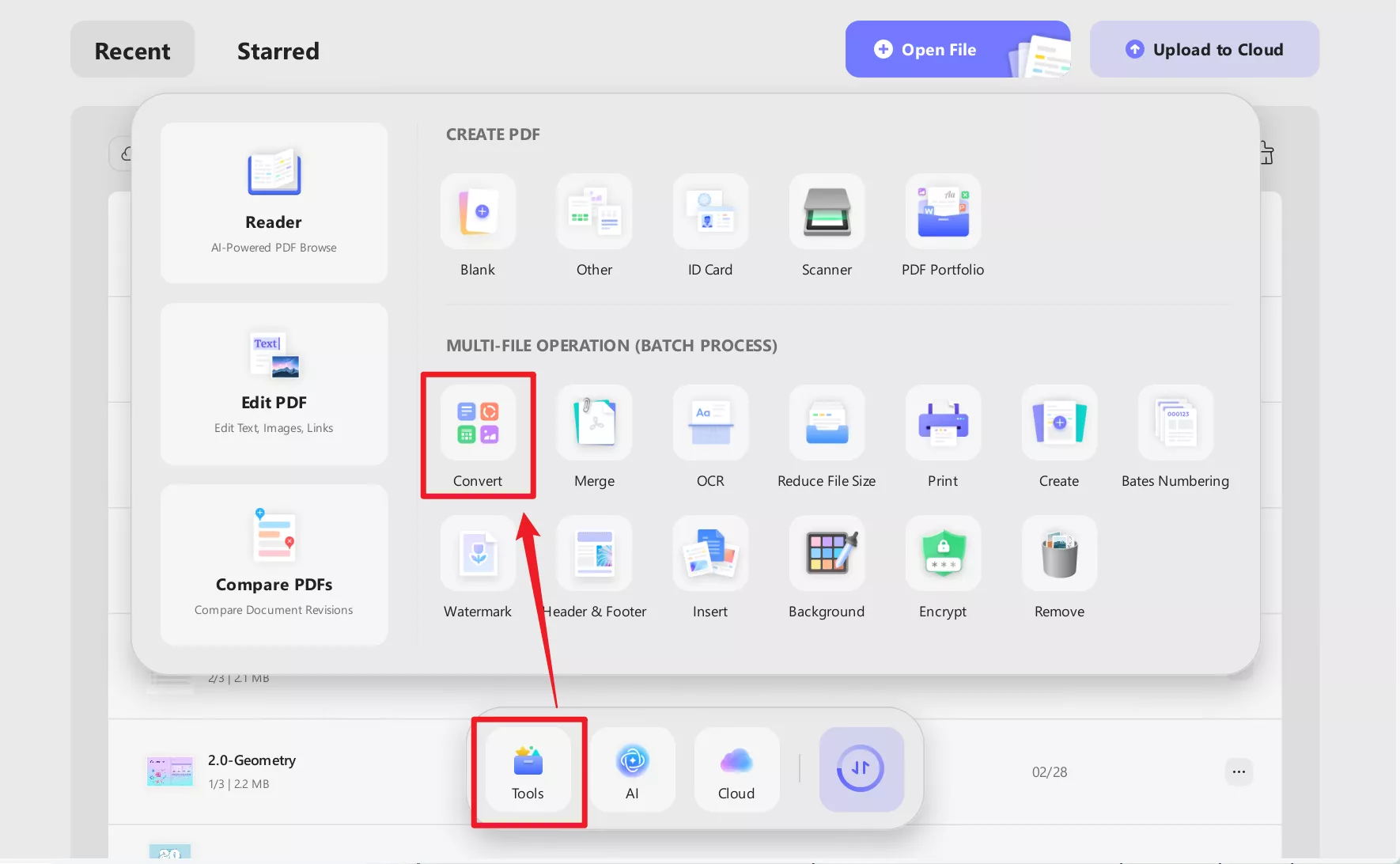Open the Compare PDFs card
This screenshot has height=864, width=1400.
pos(274,565)
